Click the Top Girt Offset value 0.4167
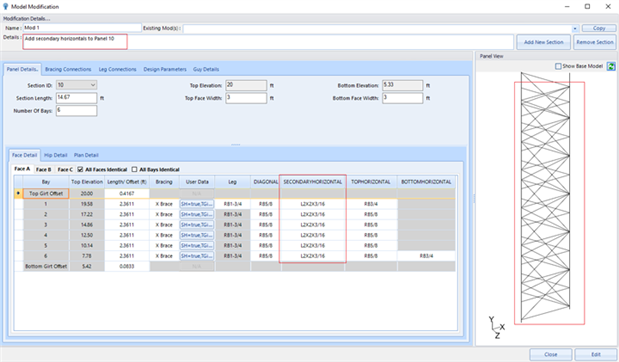619x362 pixels. [127, 193]
